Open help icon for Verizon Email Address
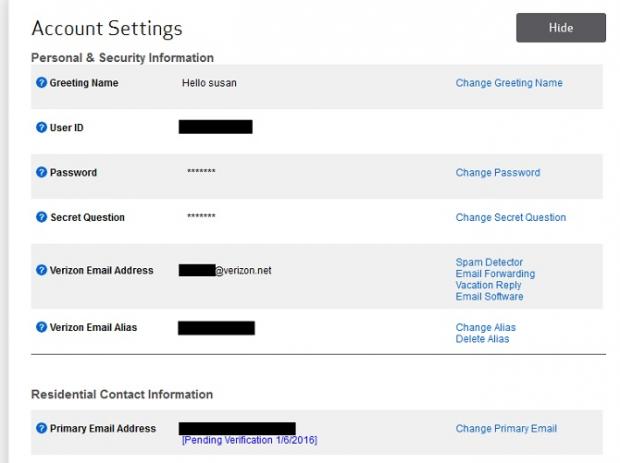Viewport: 620px width, 463px height. click(x=42, y=270)
